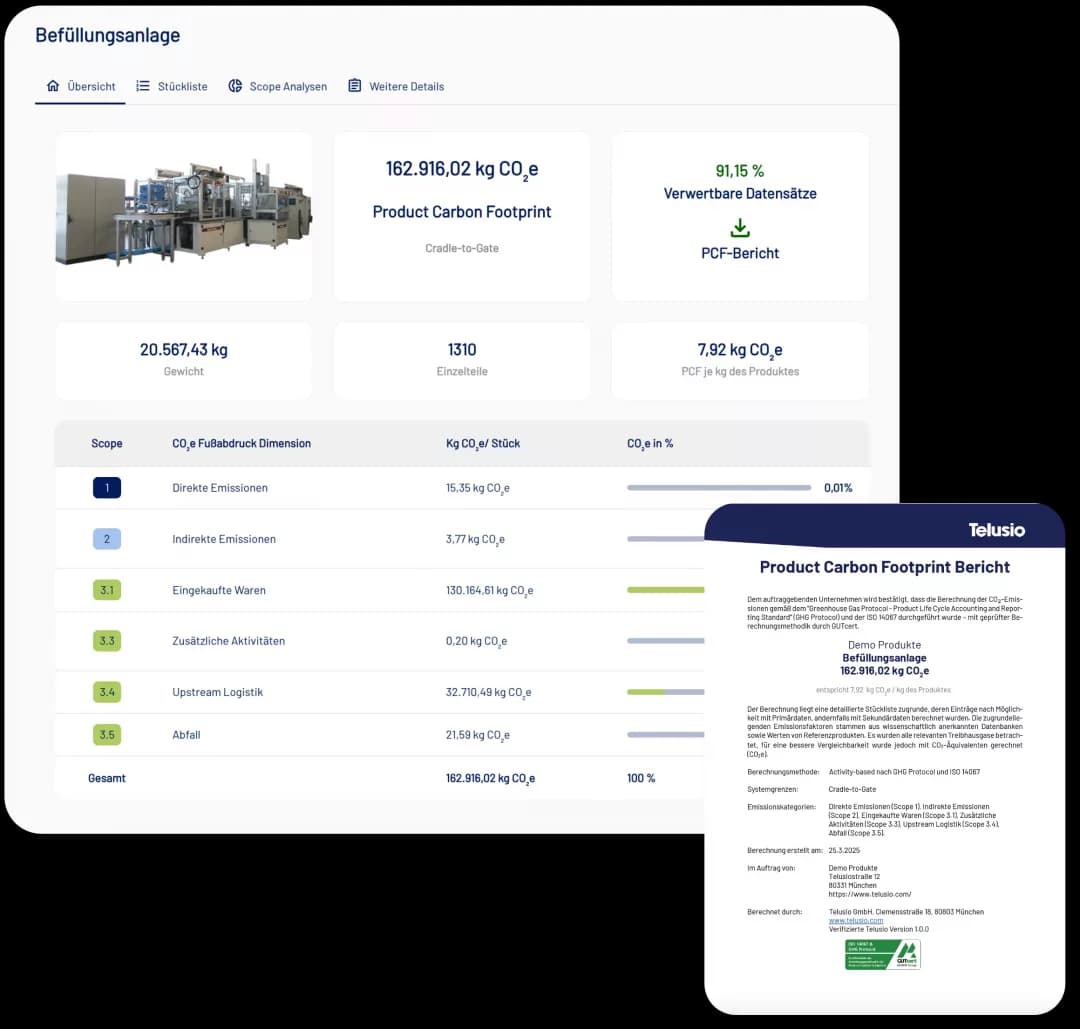Click the GUTcert certification logo in report
This screenshot has height=1029, width=1080.
point(882,955)
